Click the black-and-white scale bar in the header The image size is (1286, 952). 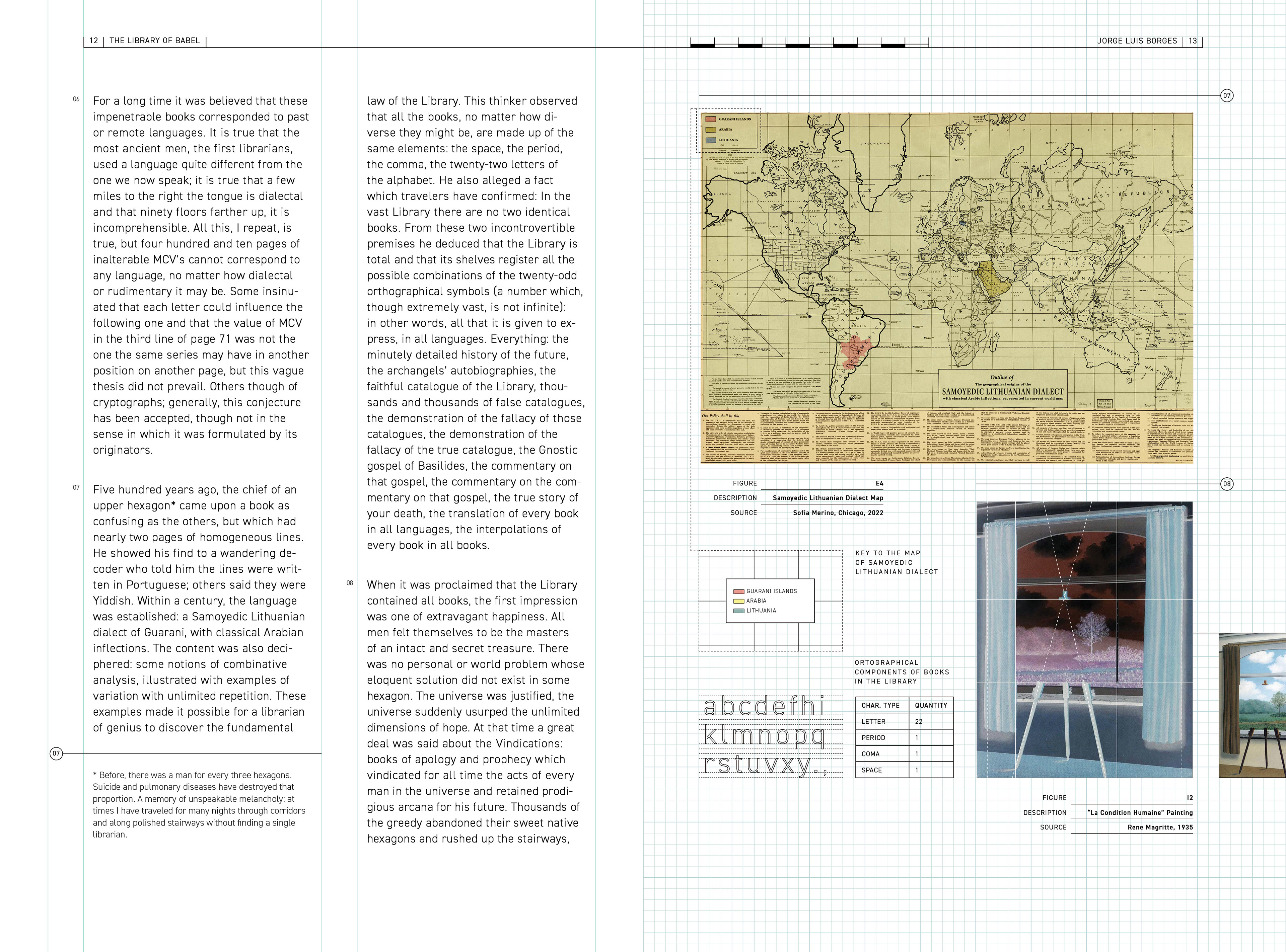coord(809,42)
